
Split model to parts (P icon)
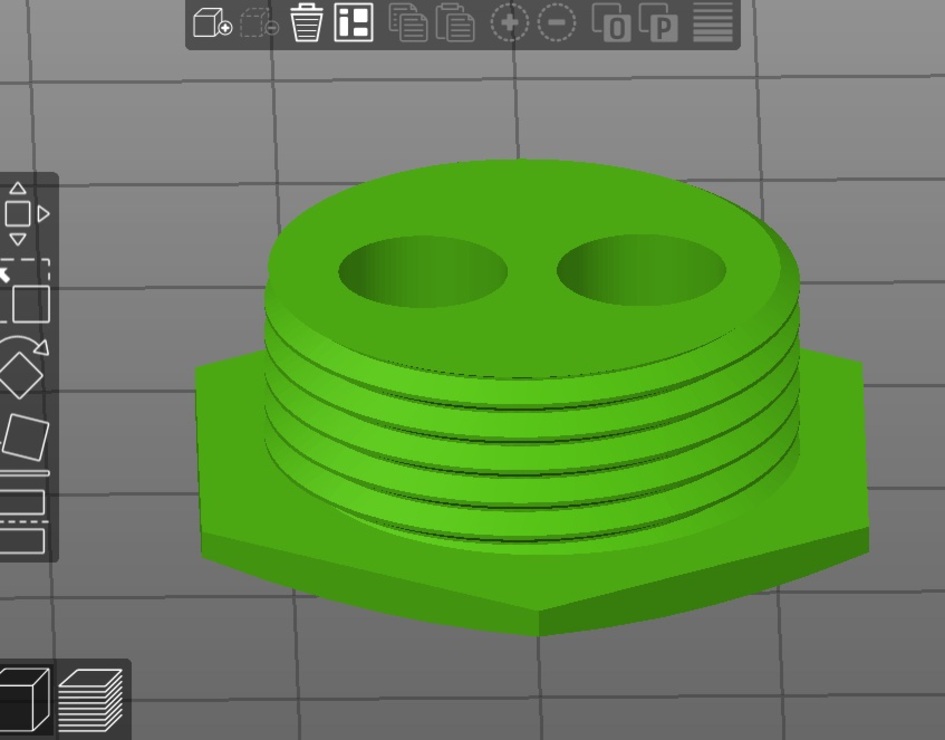click(658, 23)
